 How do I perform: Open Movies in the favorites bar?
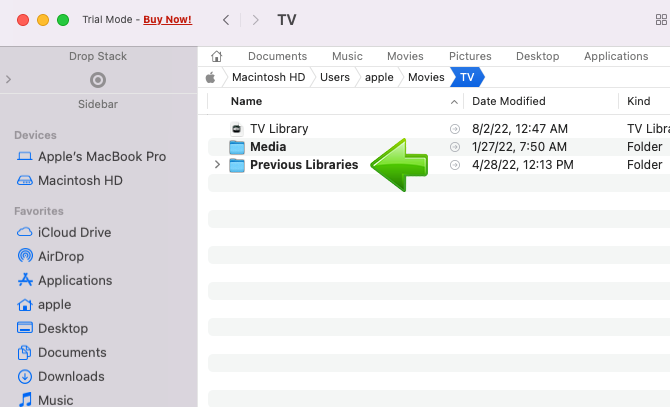[405, 56]
